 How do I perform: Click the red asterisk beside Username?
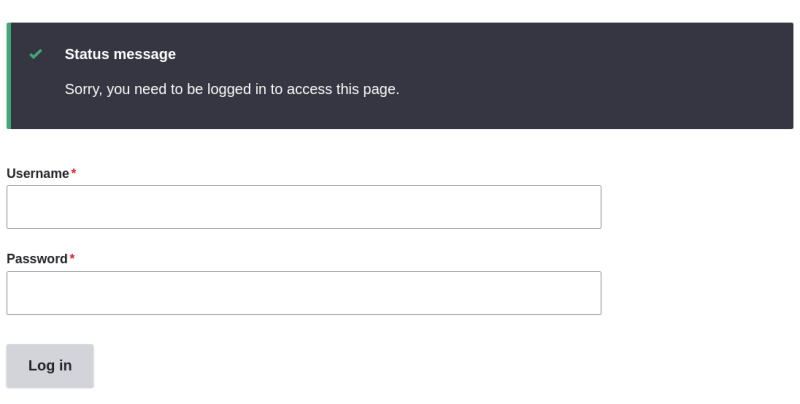point(74,172)
